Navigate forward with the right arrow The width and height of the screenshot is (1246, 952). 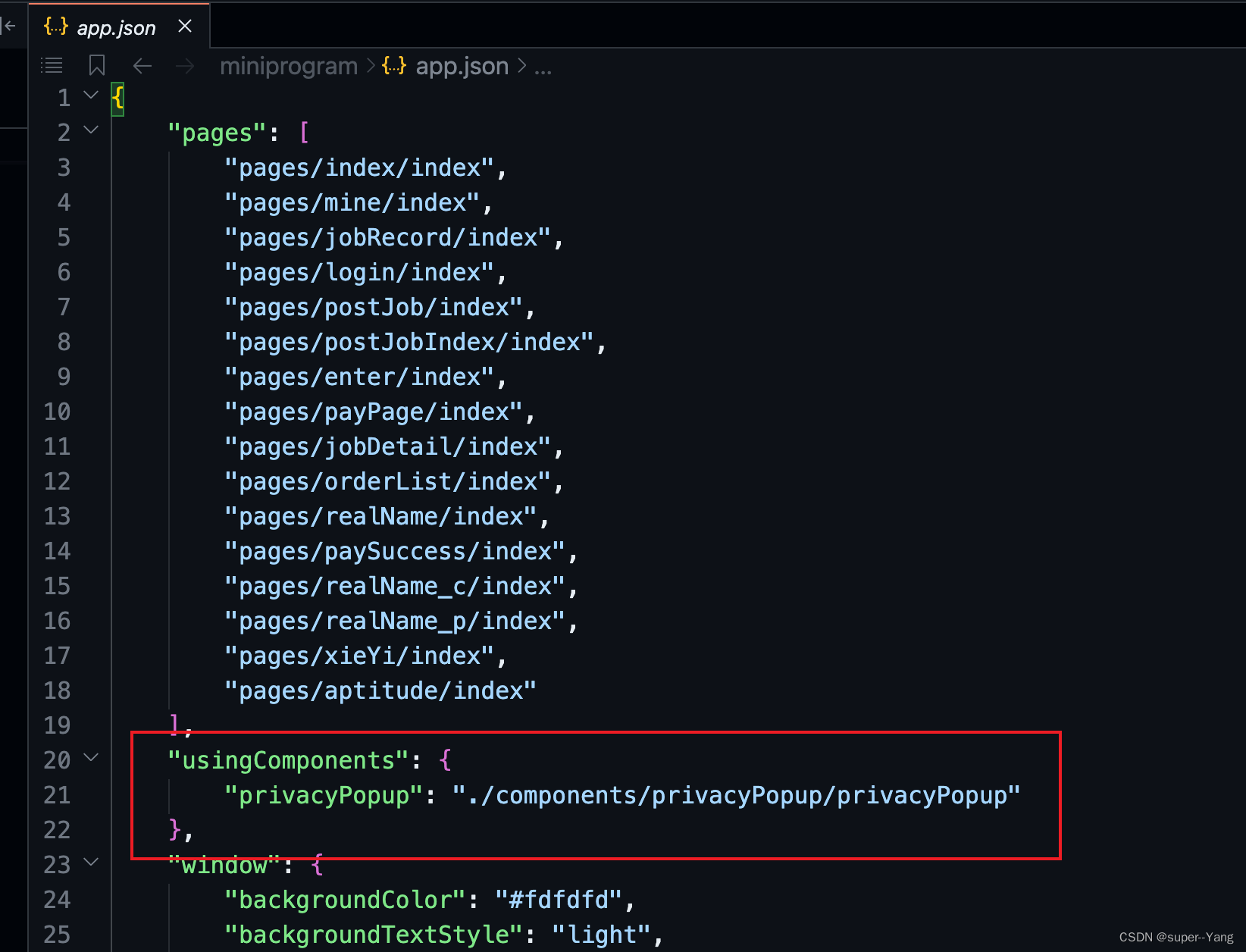[185, 66]
